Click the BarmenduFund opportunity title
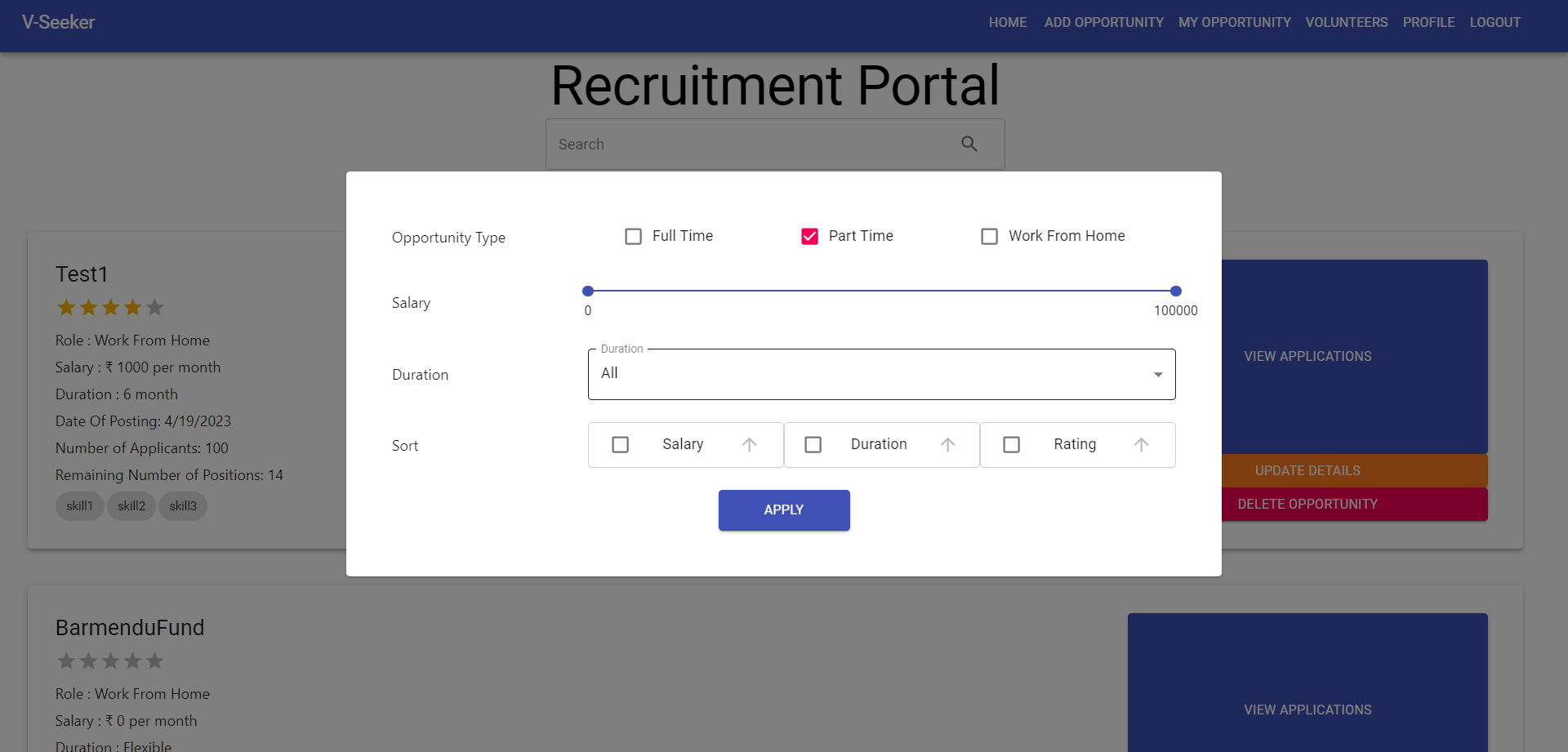 130,628
